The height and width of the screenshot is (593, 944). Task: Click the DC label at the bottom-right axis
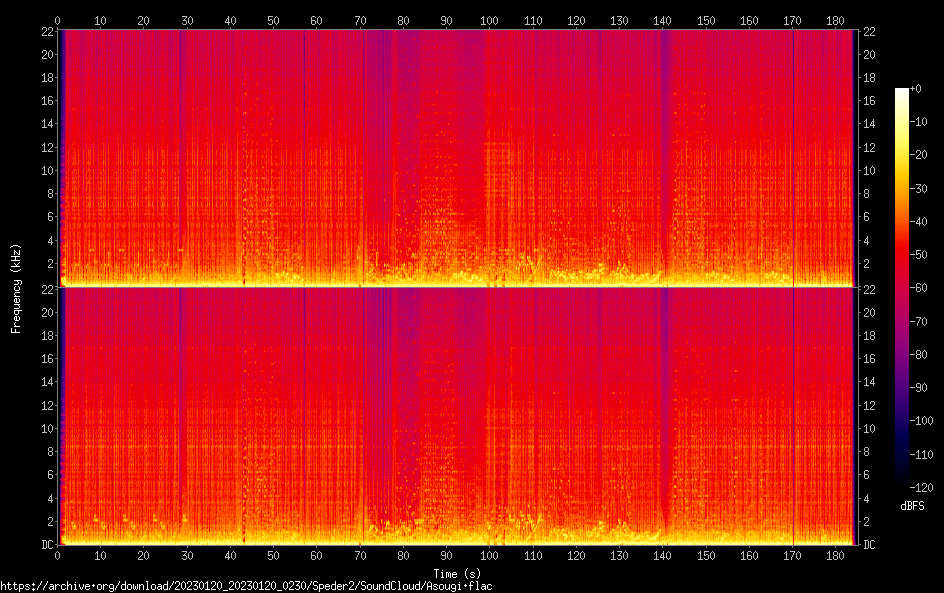pyautogui.click(x=869, y=545)
